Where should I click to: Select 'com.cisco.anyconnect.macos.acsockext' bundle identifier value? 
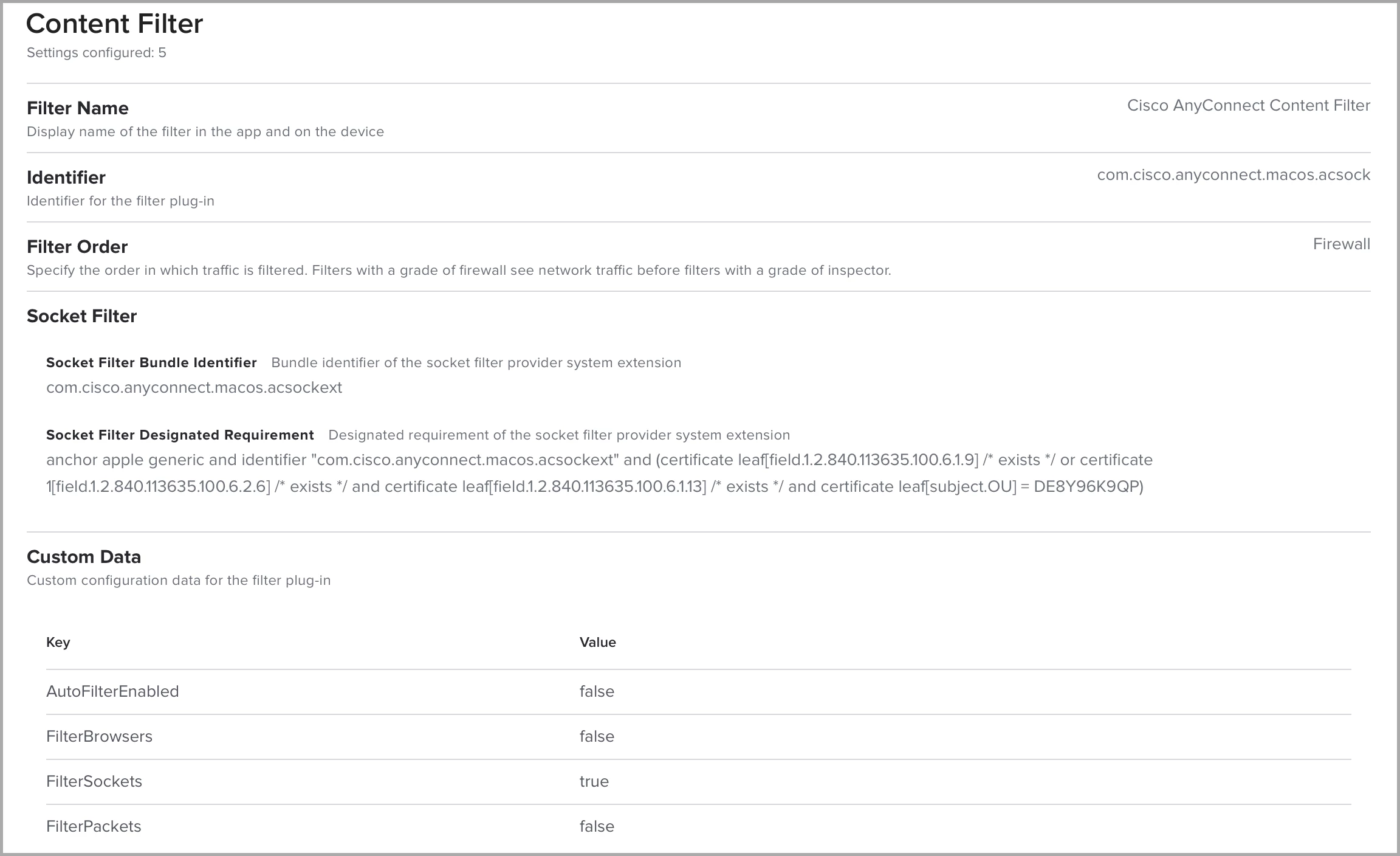(x=194, y=388)
